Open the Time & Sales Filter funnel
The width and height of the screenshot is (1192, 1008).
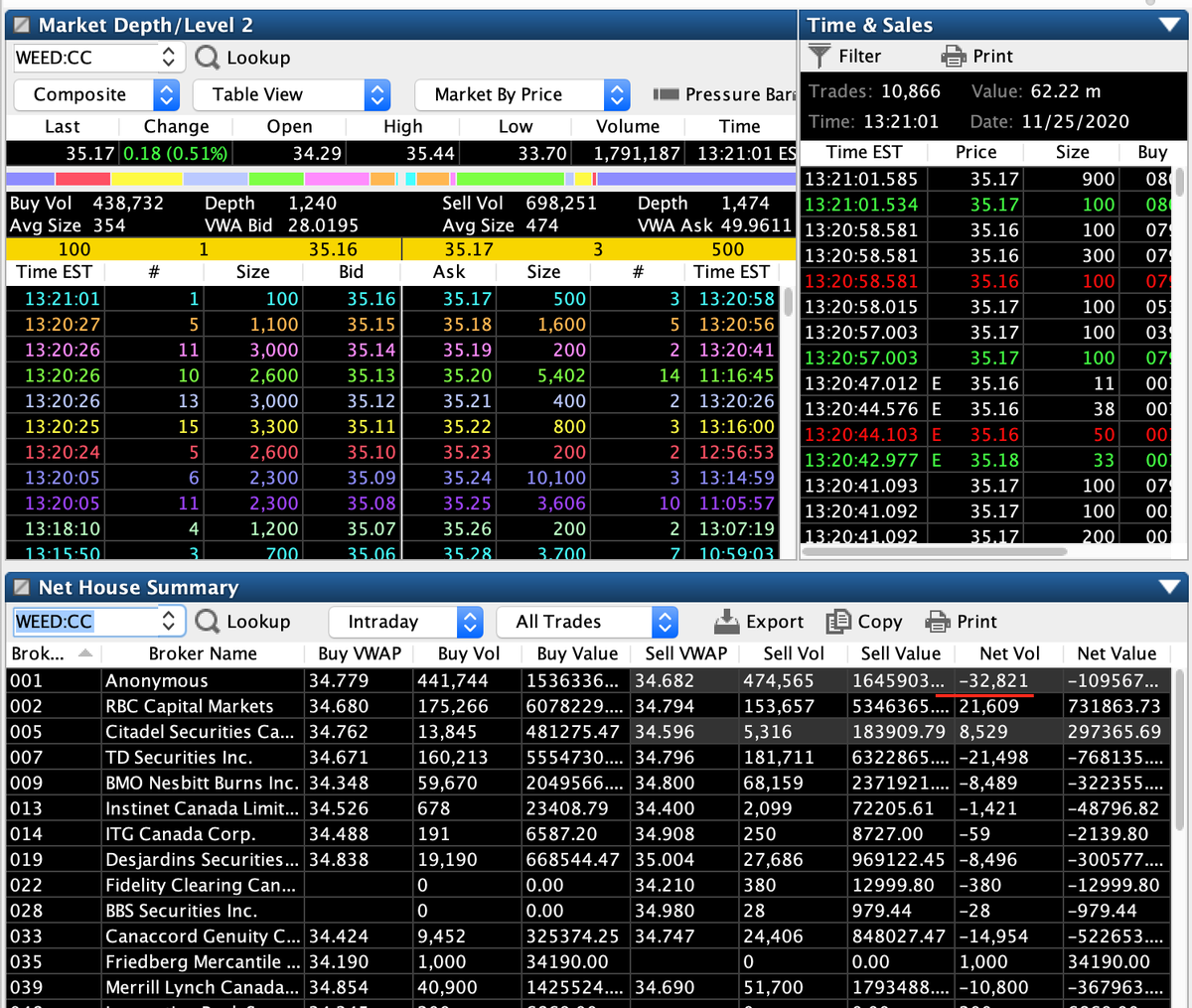pos(819,56)
